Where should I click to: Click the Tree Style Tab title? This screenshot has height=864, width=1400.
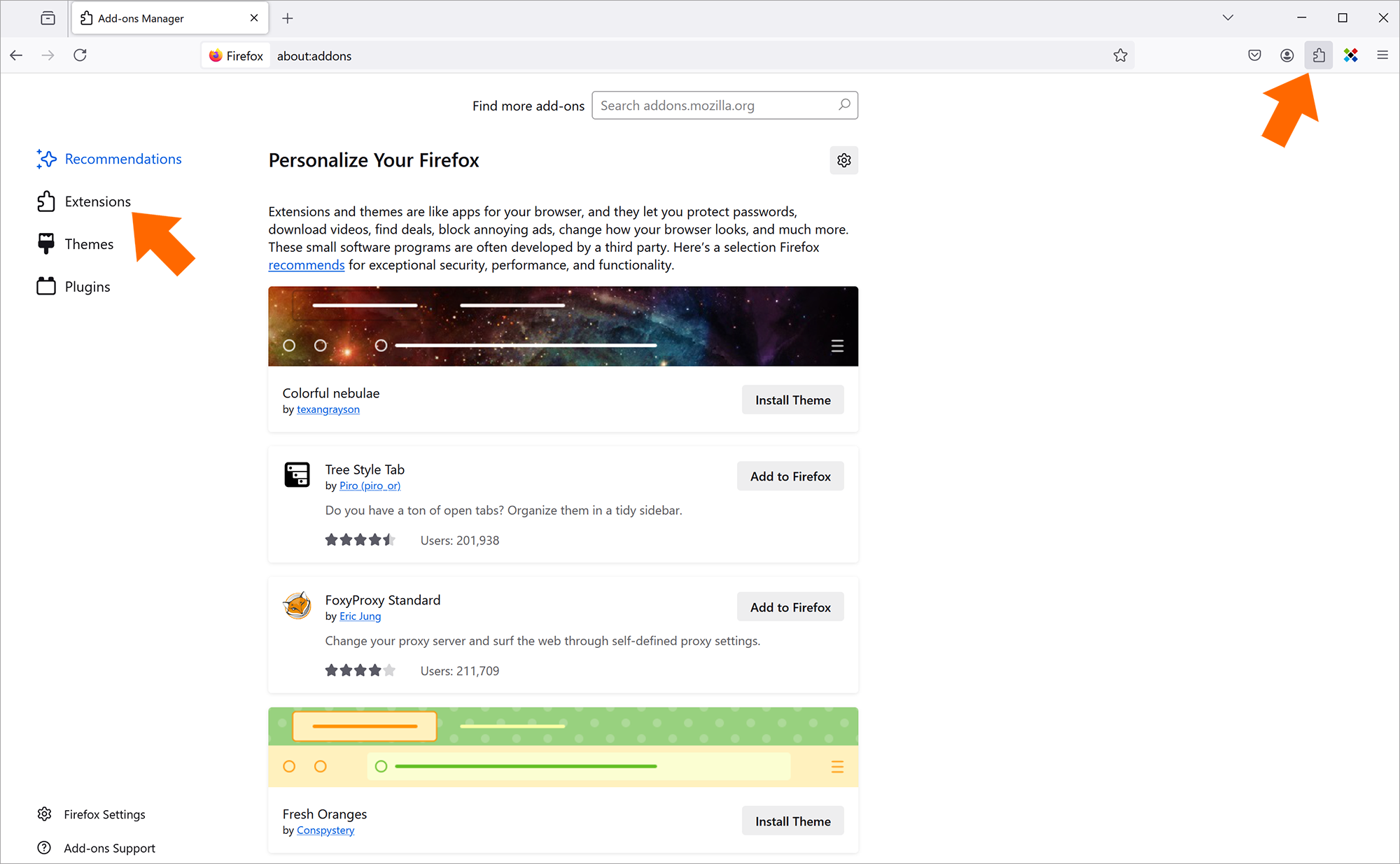click(x=365, y=469)
